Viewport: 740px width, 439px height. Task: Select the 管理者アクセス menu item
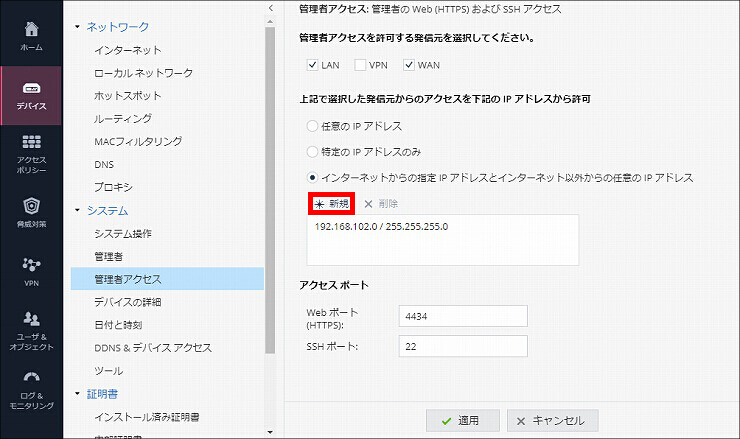pos(167,279)
